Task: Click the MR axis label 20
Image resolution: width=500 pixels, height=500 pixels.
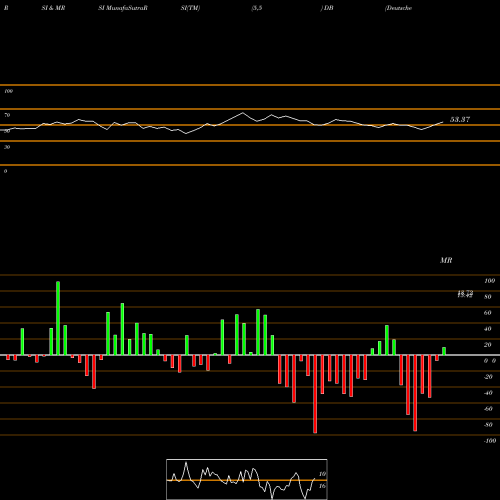Action: click(488, 345)
